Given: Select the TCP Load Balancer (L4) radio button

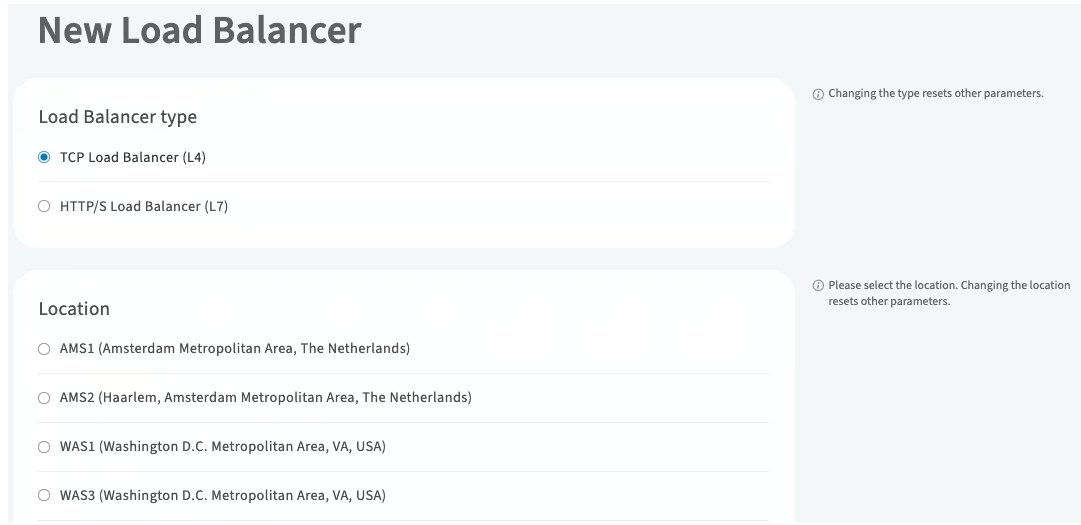Looking at the screenshot, I should click(44, 157).
